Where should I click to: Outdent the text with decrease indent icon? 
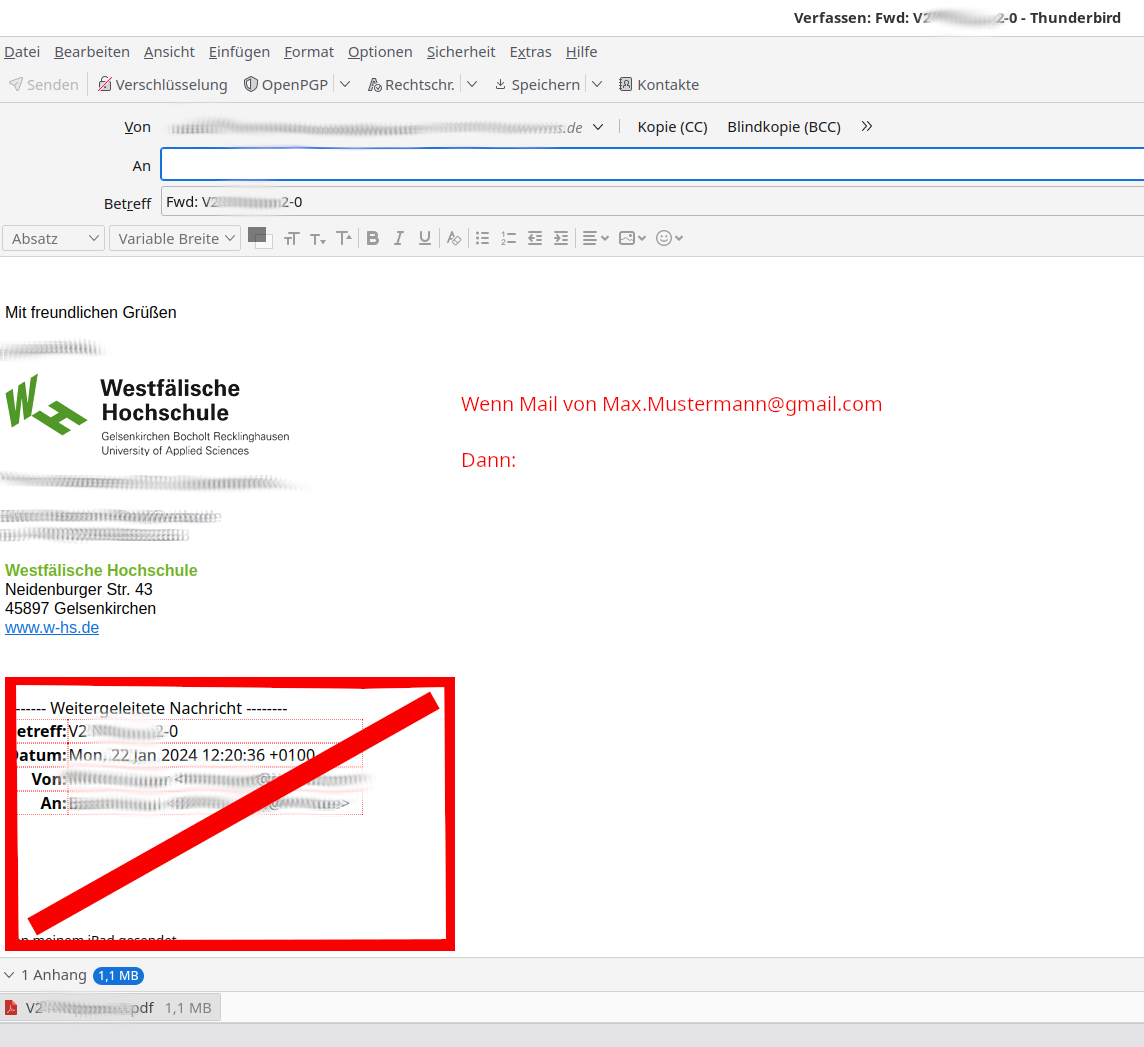(535, 238)
